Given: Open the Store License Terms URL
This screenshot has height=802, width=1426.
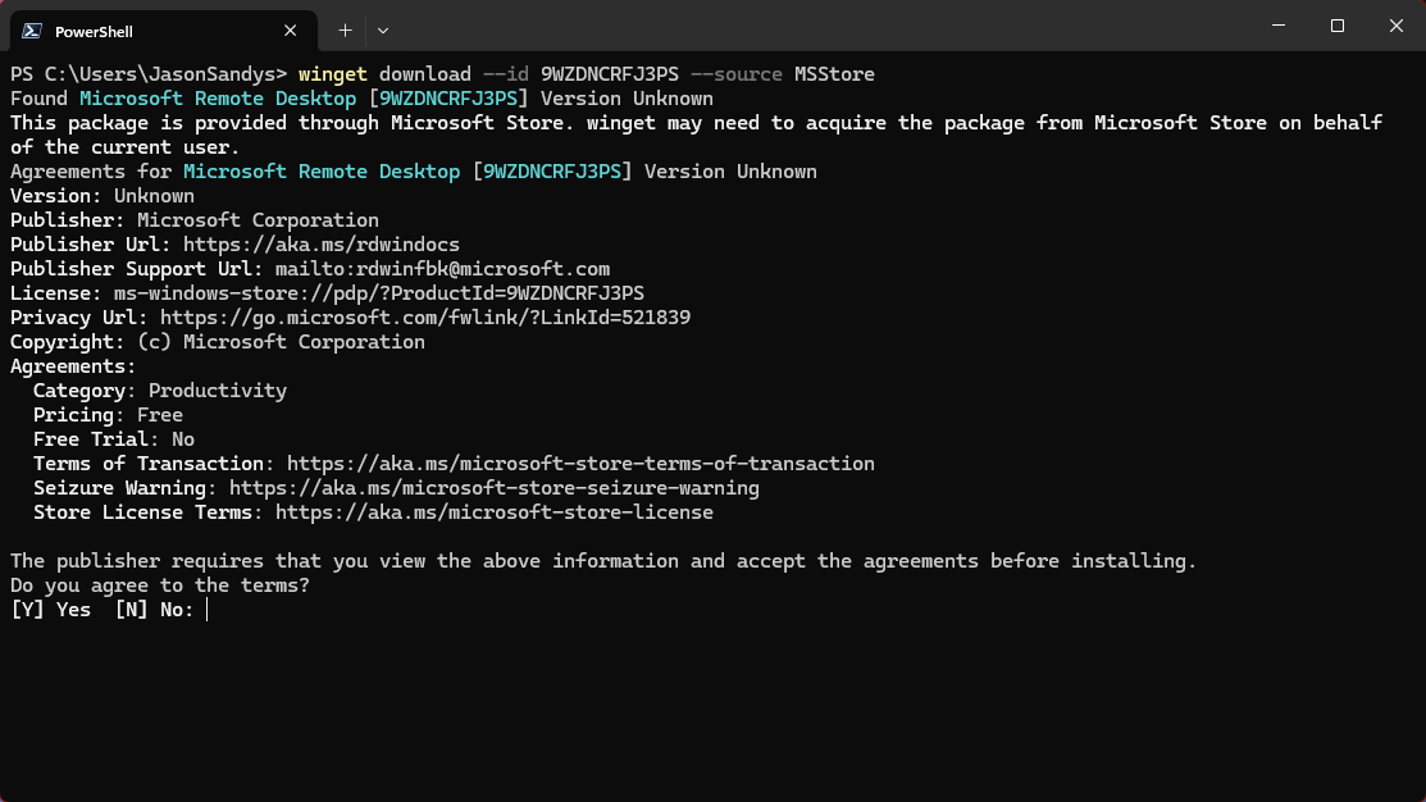Looking at the screenshot, I should (x=494, y=513).
